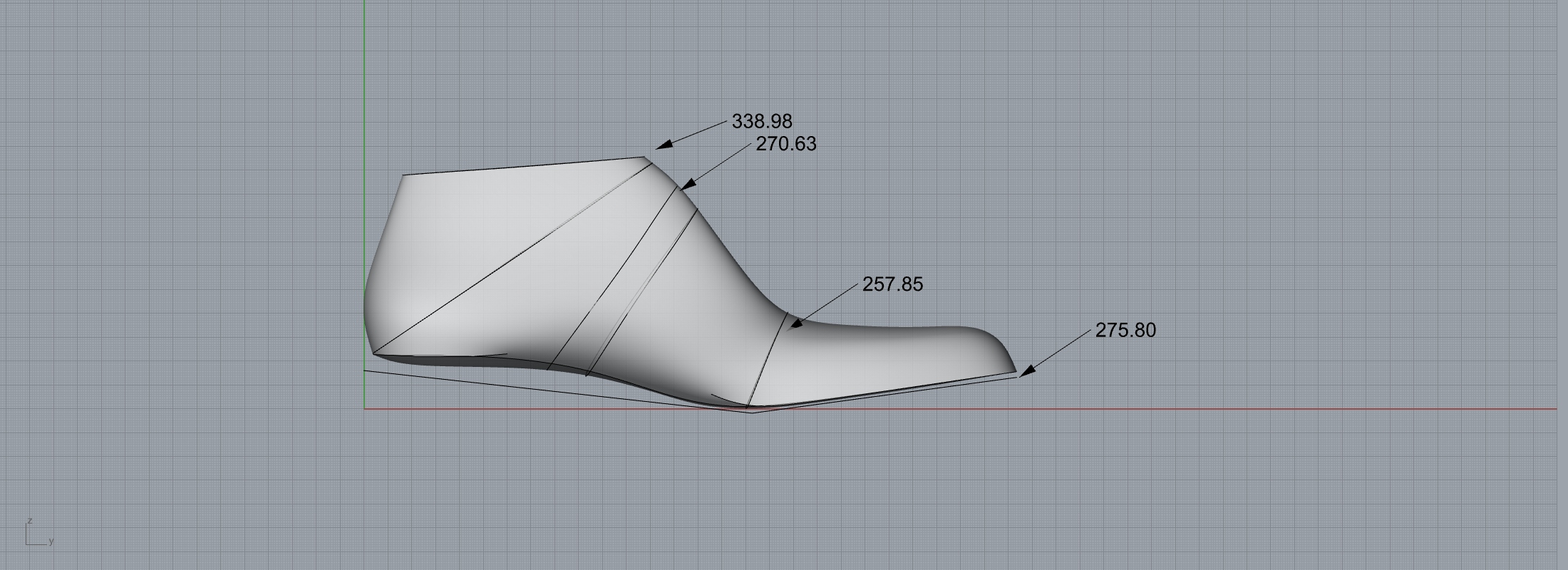The width and height of the screenshot is (1568, 570).
Task: Click the world axis icon in the corner
Action: [39, 532]
